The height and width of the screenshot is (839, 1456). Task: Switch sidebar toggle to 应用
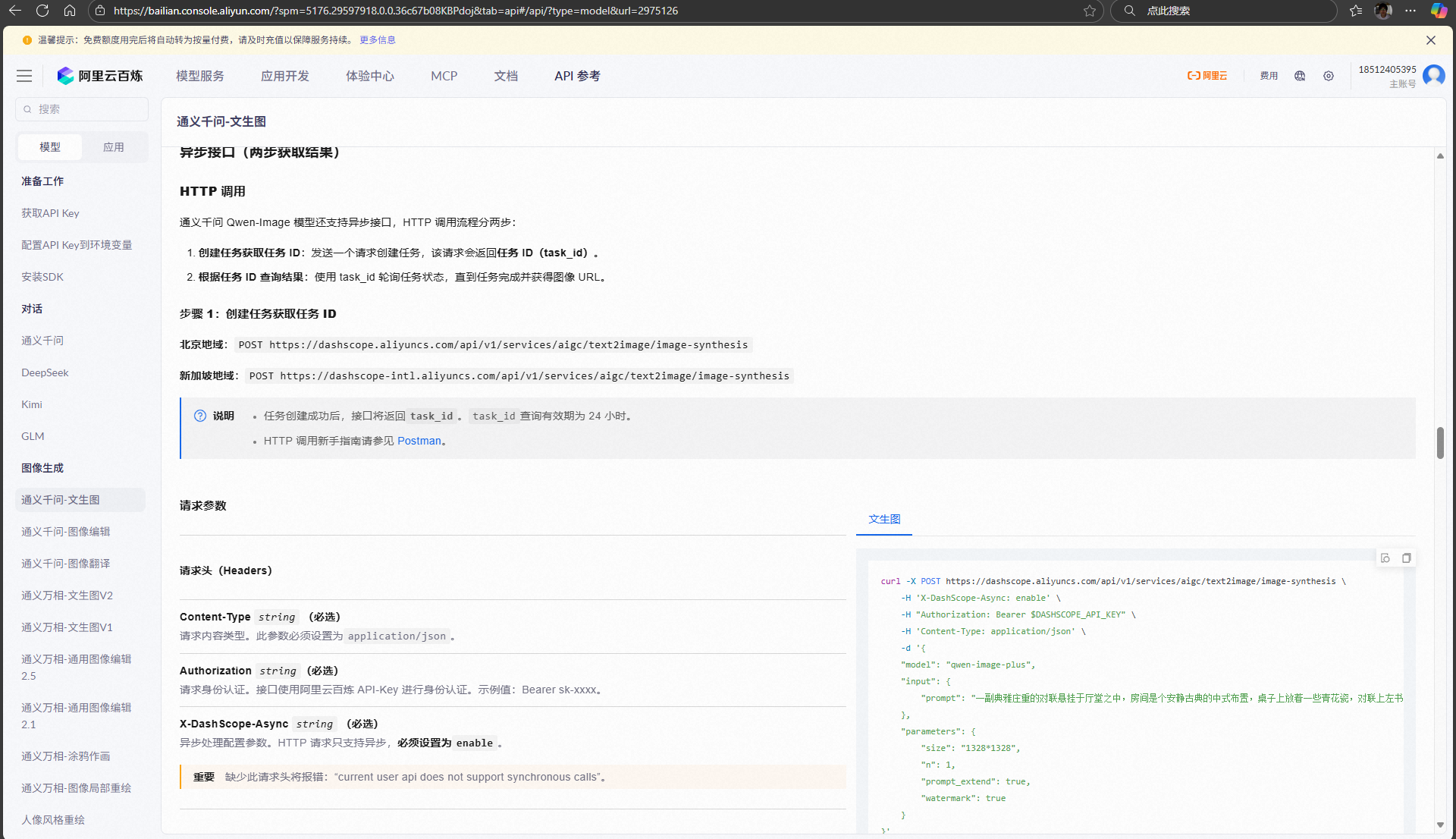[x=114, y=147]
